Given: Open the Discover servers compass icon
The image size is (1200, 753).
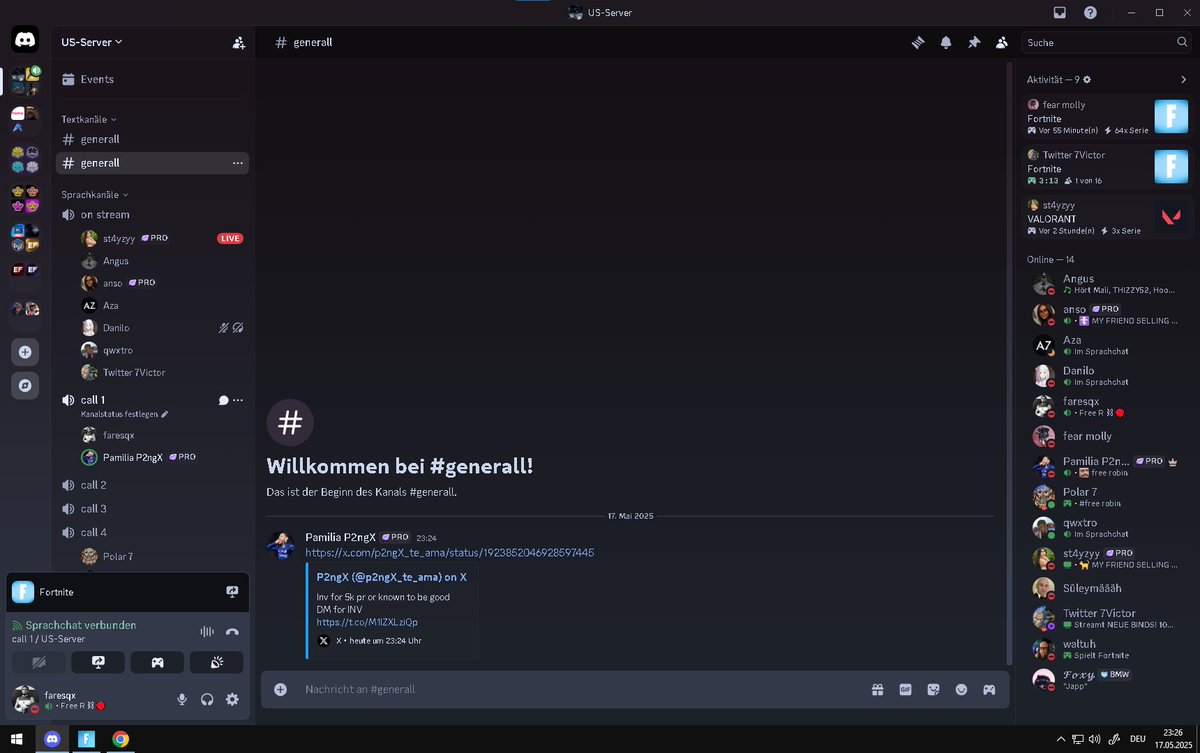Looking at the screenshot, I should tap(25, 385).
